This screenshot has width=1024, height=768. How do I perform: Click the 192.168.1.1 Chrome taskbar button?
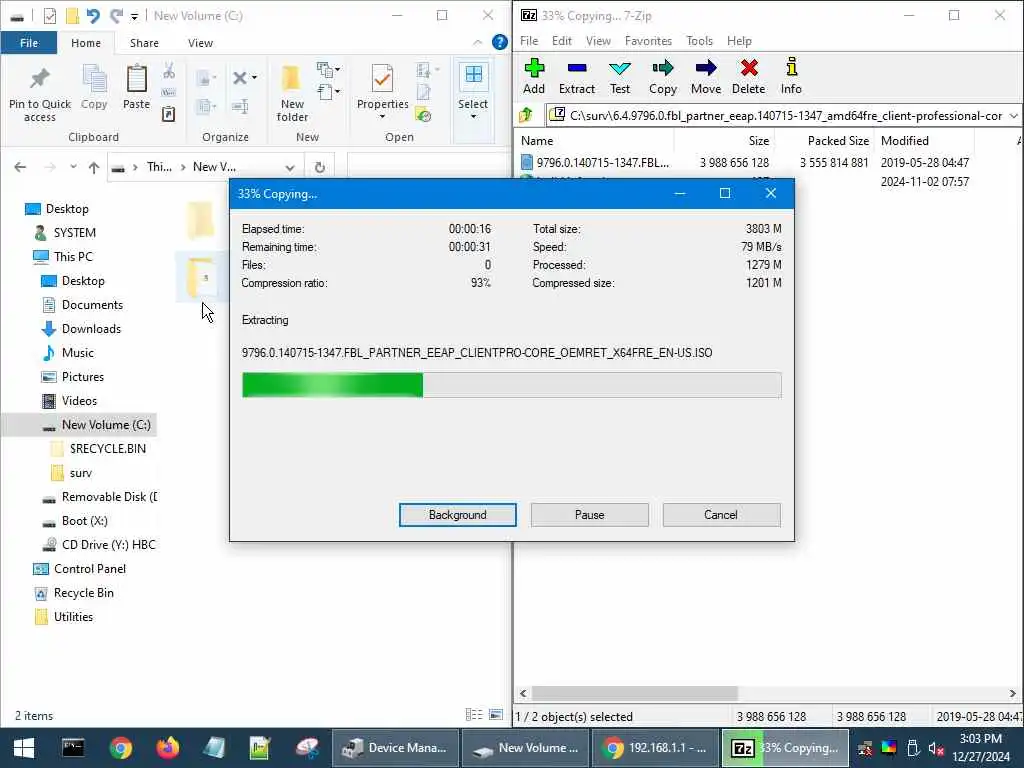coord(655,748)
